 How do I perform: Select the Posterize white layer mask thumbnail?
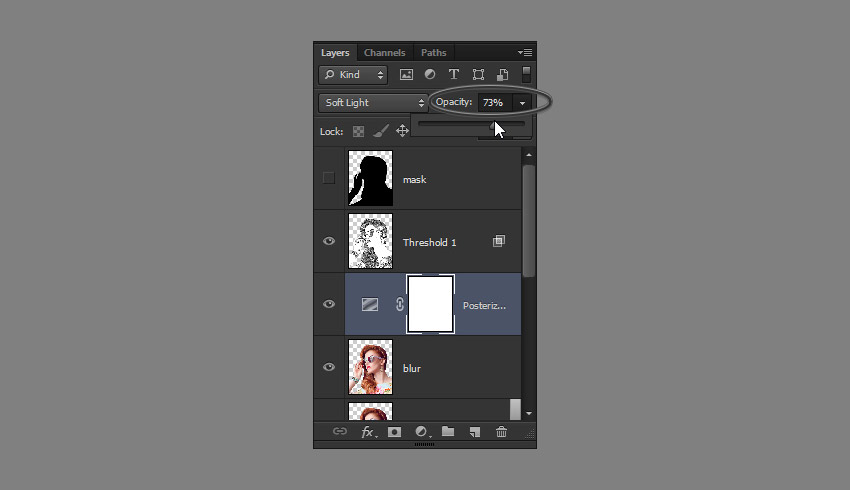(x=430, y=304)
